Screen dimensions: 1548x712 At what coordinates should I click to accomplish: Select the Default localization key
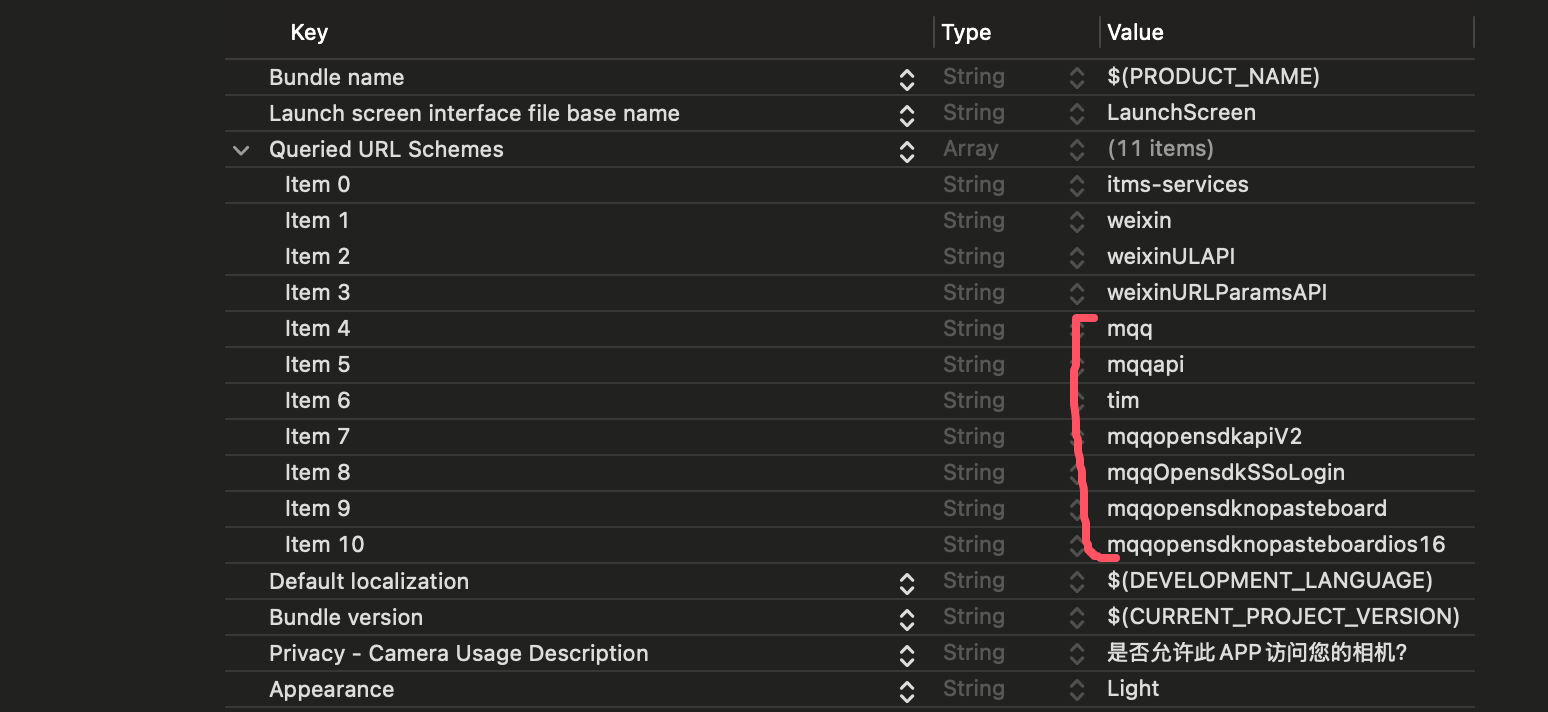point(369,582)
